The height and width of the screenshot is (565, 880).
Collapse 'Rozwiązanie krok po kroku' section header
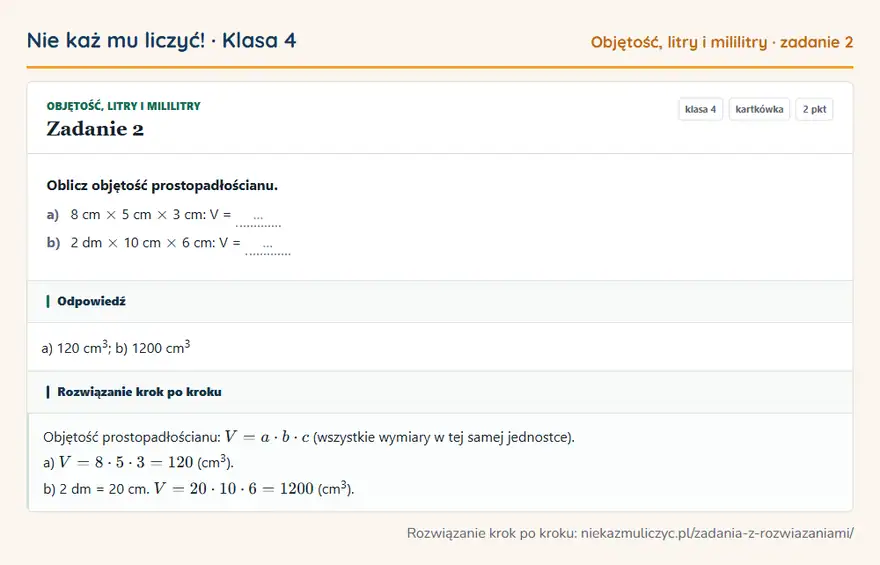440,392
